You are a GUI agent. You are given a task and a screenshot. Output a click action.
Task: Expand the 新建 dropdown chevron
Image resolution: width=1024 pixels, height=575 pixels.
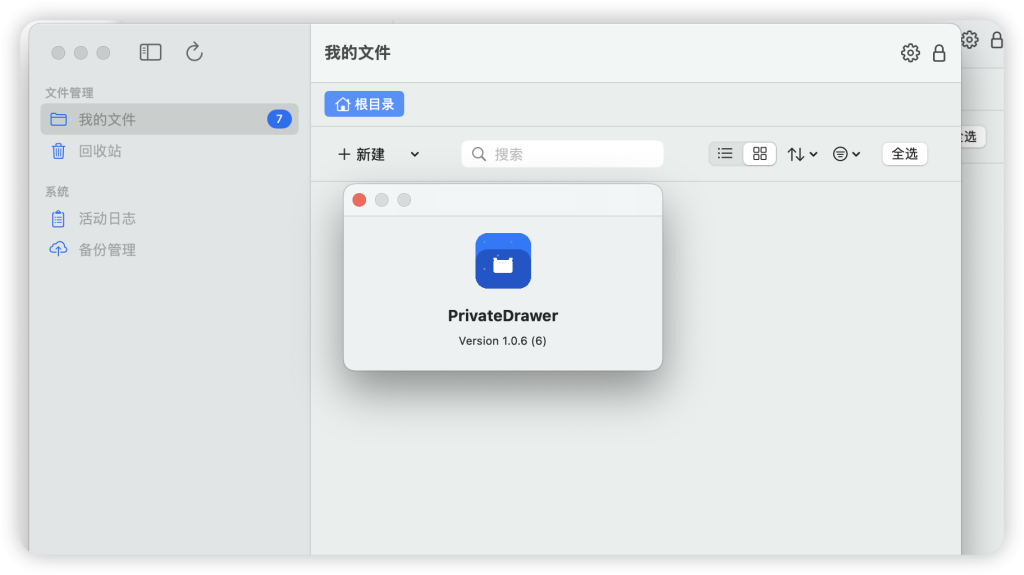[415, 154]
